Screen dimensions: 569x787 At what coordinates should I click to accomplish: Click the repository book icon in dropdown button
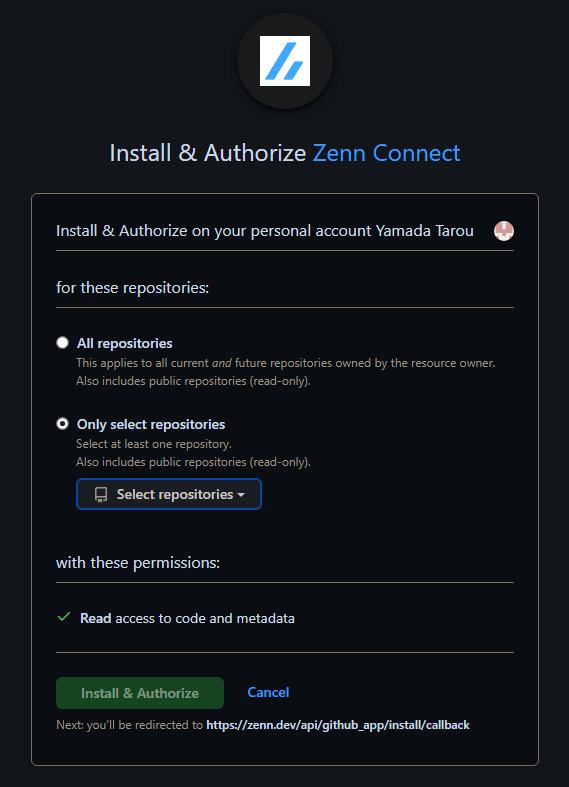click(x=101, y=495)
